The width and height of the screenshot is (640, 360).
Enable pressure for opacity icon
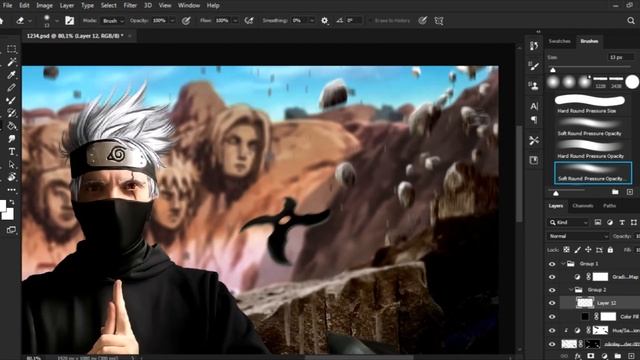186,20
